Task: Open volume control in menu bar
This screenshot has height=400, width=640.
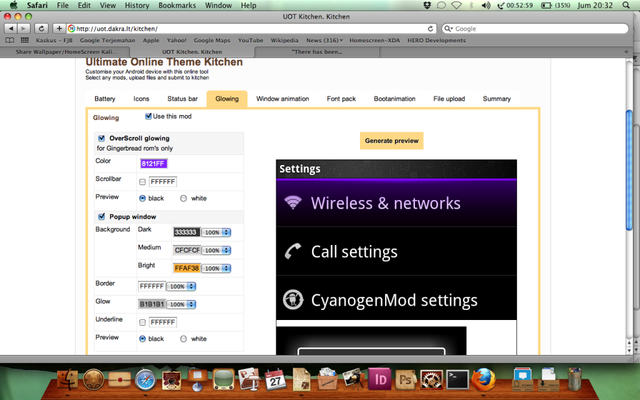Action: (x=486, y=5)
